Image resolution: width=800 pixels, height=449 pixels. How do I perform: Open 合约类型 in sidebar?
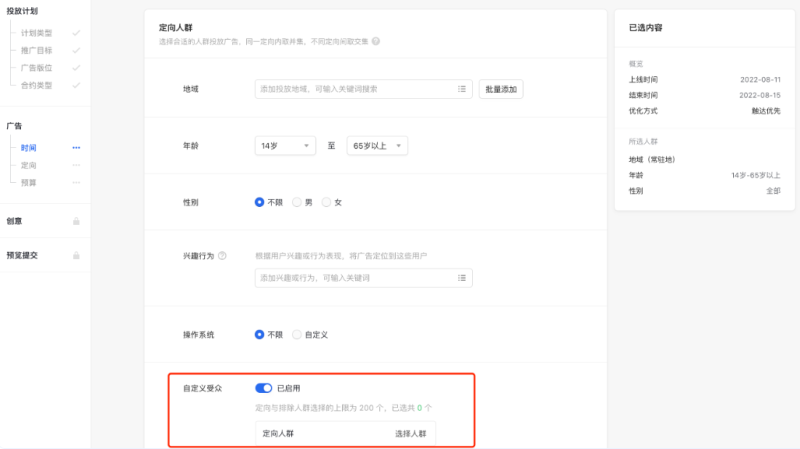[x=36, y=85]
